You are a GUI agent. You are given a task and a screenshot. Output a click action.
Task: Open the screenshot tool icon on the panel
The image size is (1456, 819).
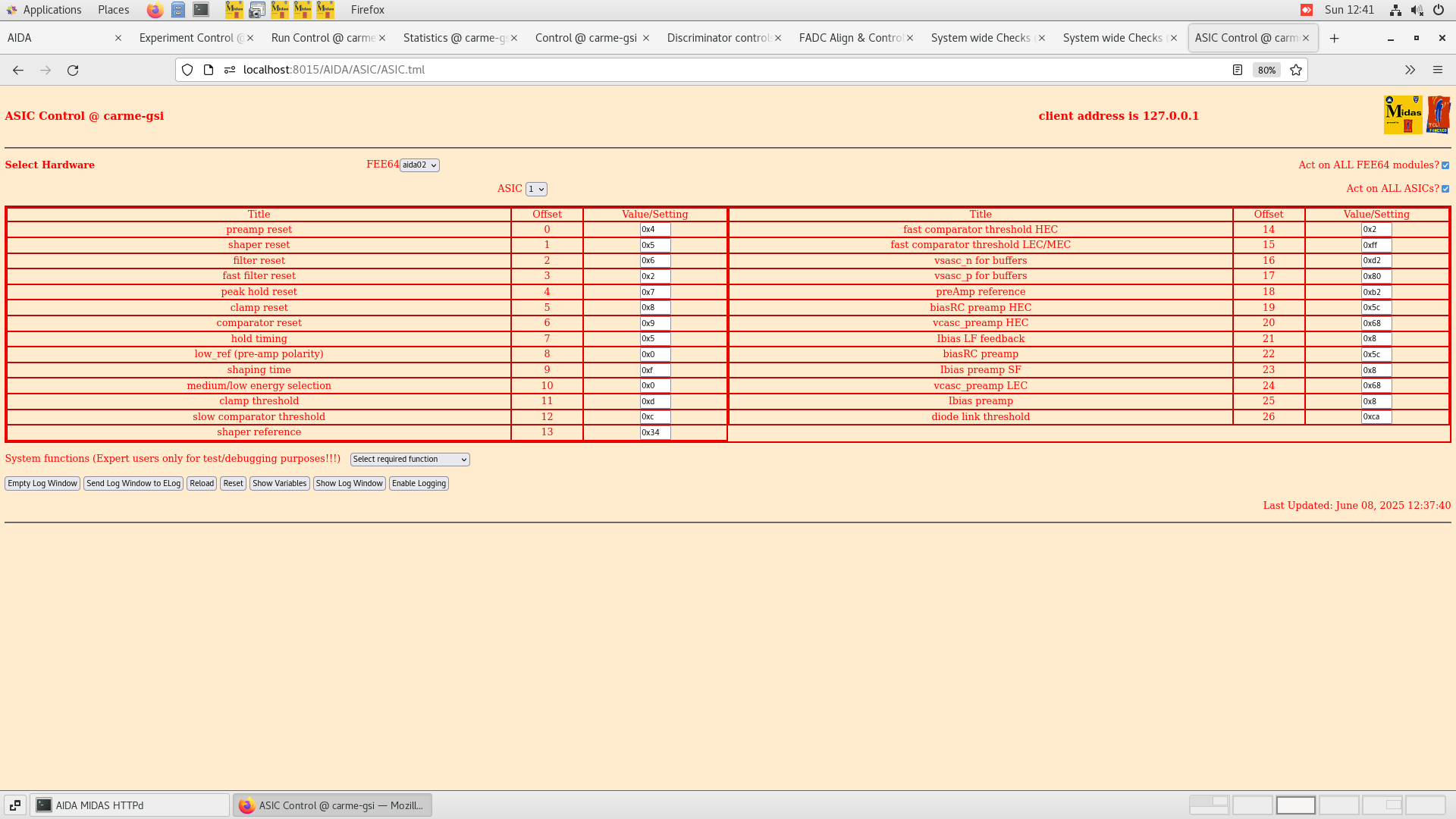pos(257,10)
